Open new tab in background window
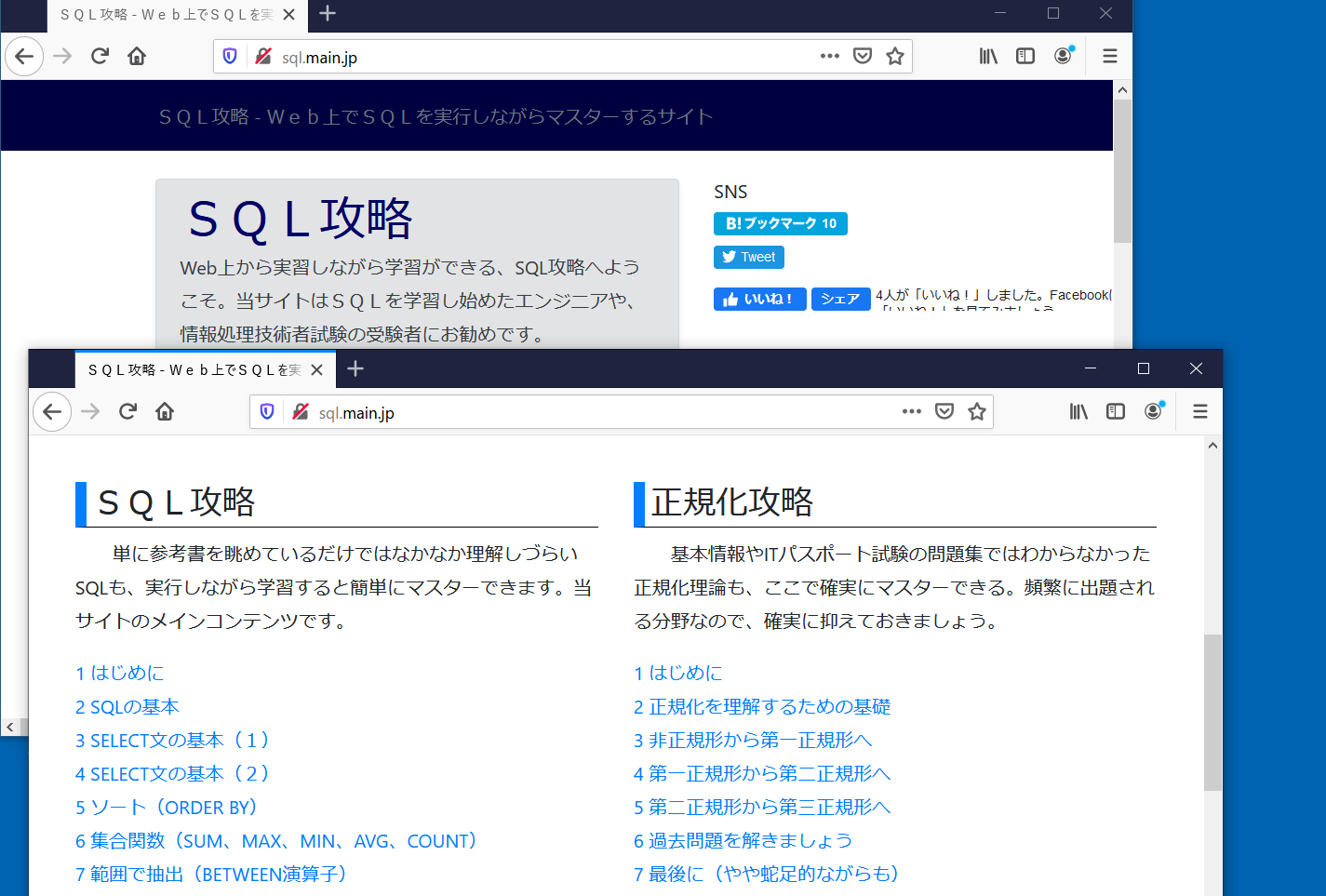The image size is (1326, 896). point(328,14)
